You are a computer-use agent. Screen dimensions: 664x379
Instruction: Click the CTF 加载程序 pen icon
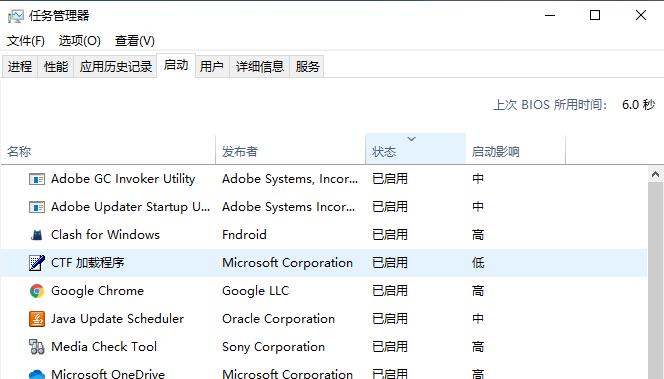pyautogui.click(x=37, y=263)
